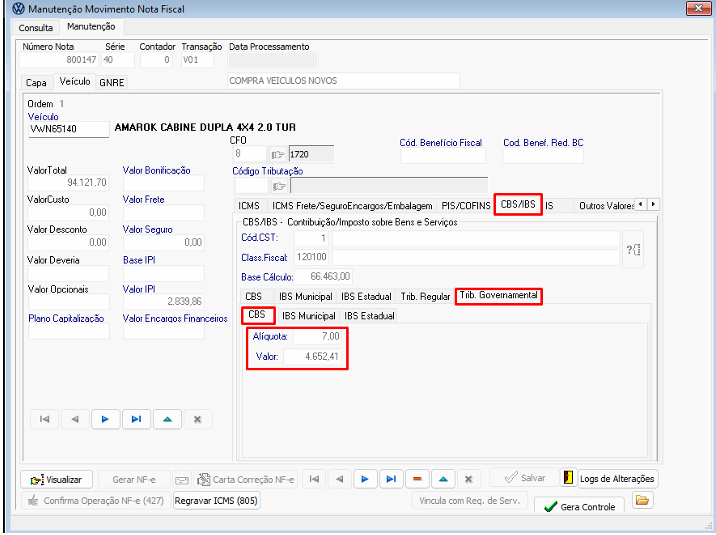Click the open folder icon beside Gera Controle
716x535 pixels.
[x=643, y=501]
